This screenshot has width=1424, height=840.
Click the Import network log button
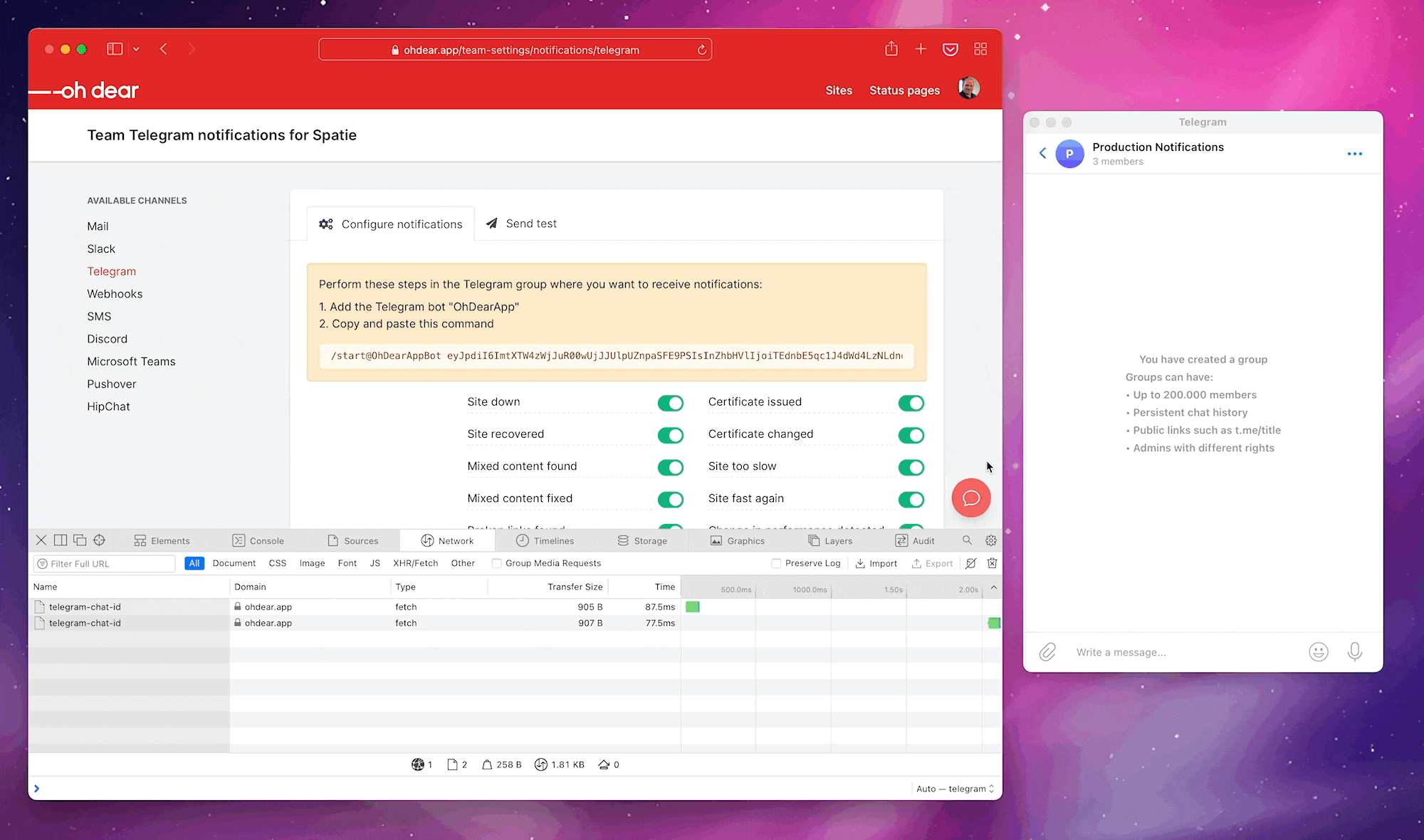click(x=876, y=563)
